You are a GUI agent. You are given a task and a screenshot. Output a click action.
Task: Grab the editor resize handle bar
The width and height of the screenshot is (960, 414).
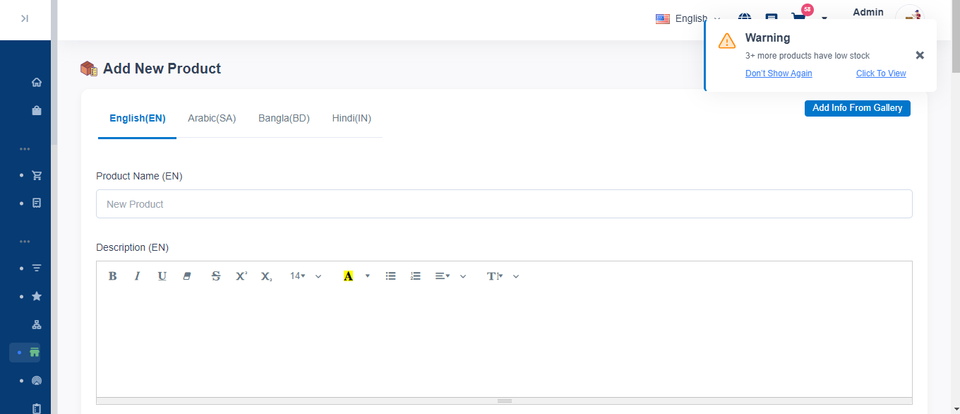tap(504, 401)
